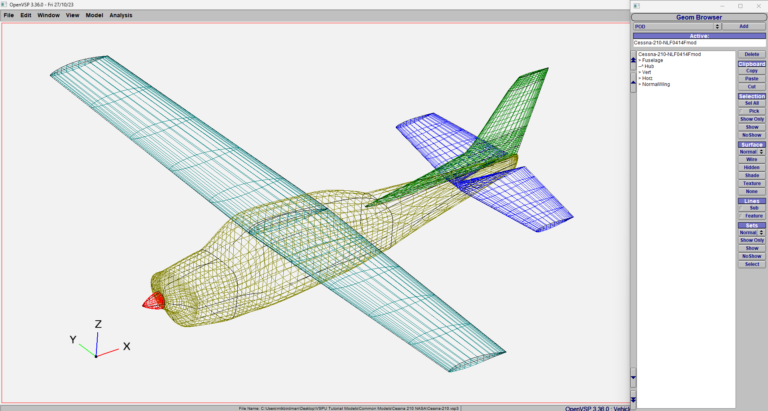Select NormalWing in the geom list

point(657,84)
